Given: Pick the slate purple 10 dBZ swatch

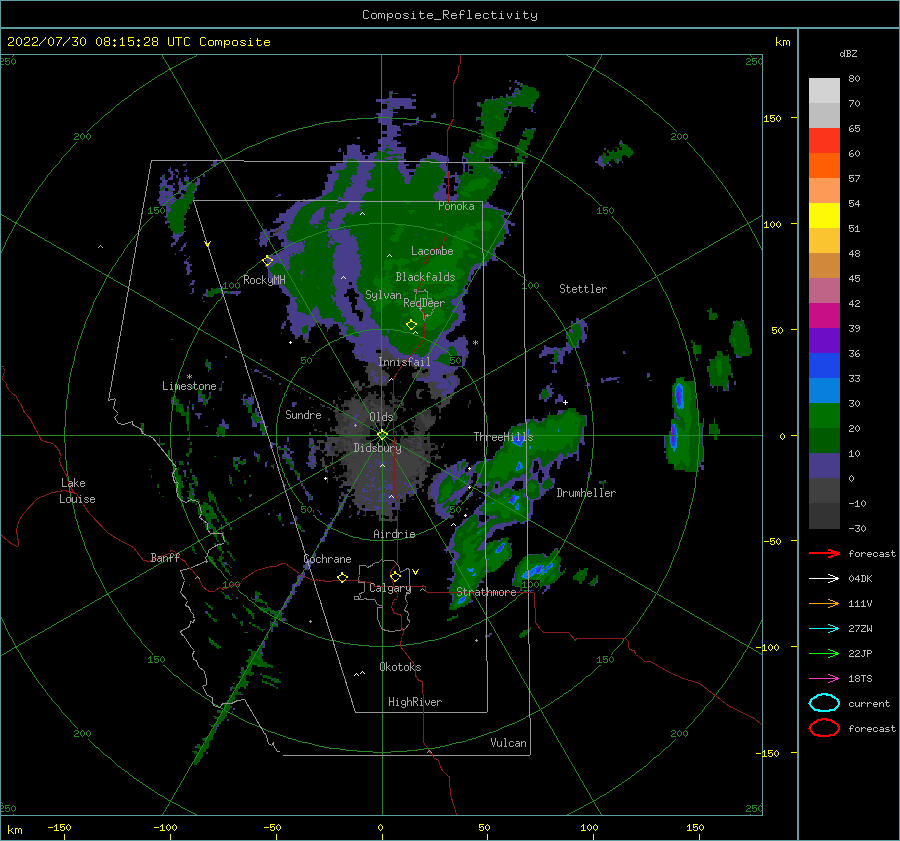Looking at the screenshot, I should (824, 466).
